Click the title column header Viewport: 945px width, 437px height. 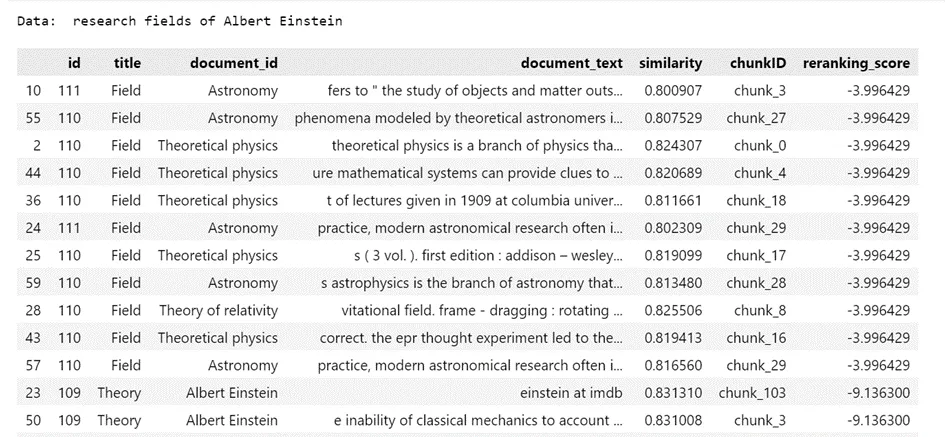[127, 63]
